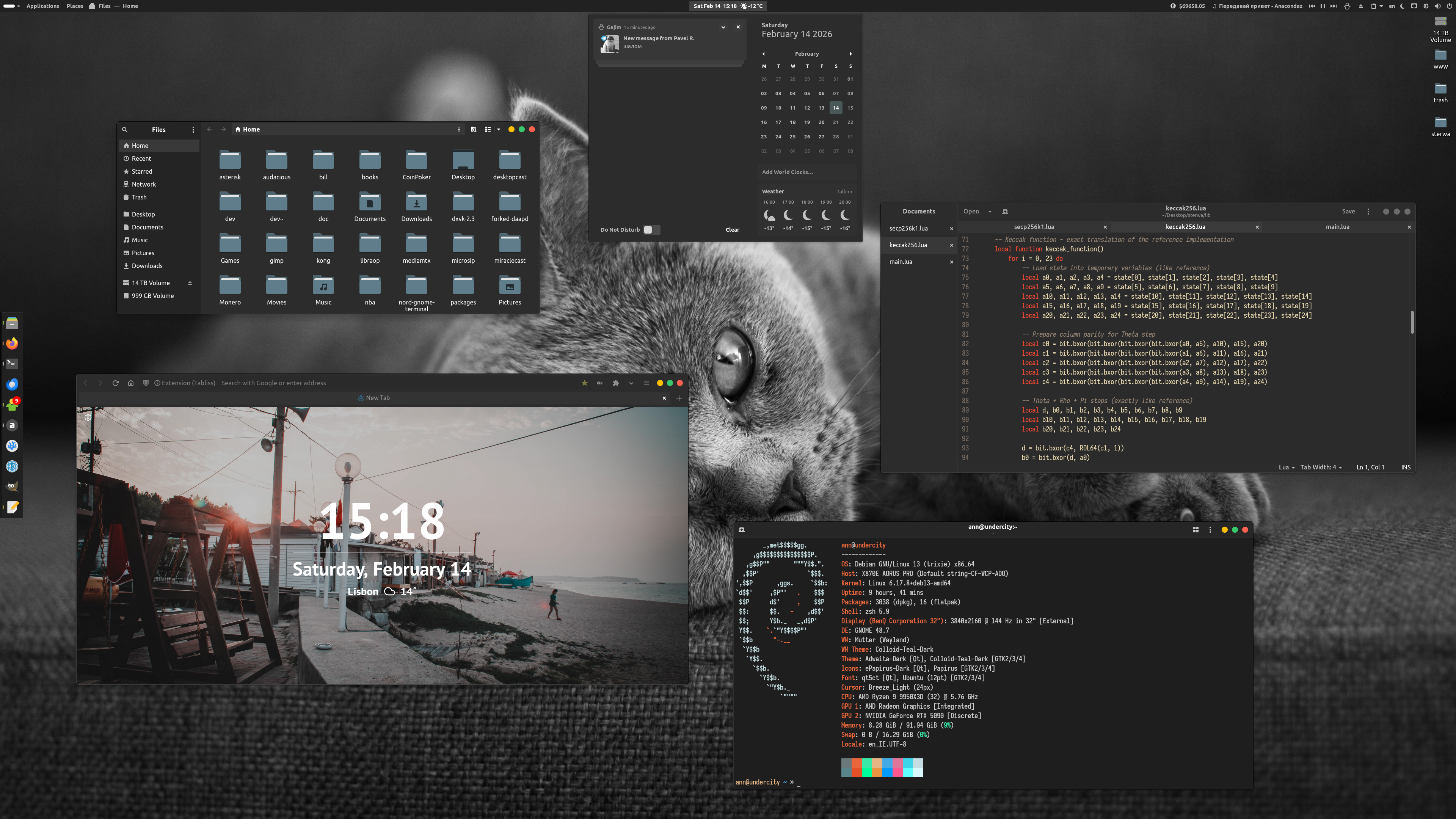1456x819 pixels.
Task: Toggle night light moon icon in top bar
Action: (1402, 6)
